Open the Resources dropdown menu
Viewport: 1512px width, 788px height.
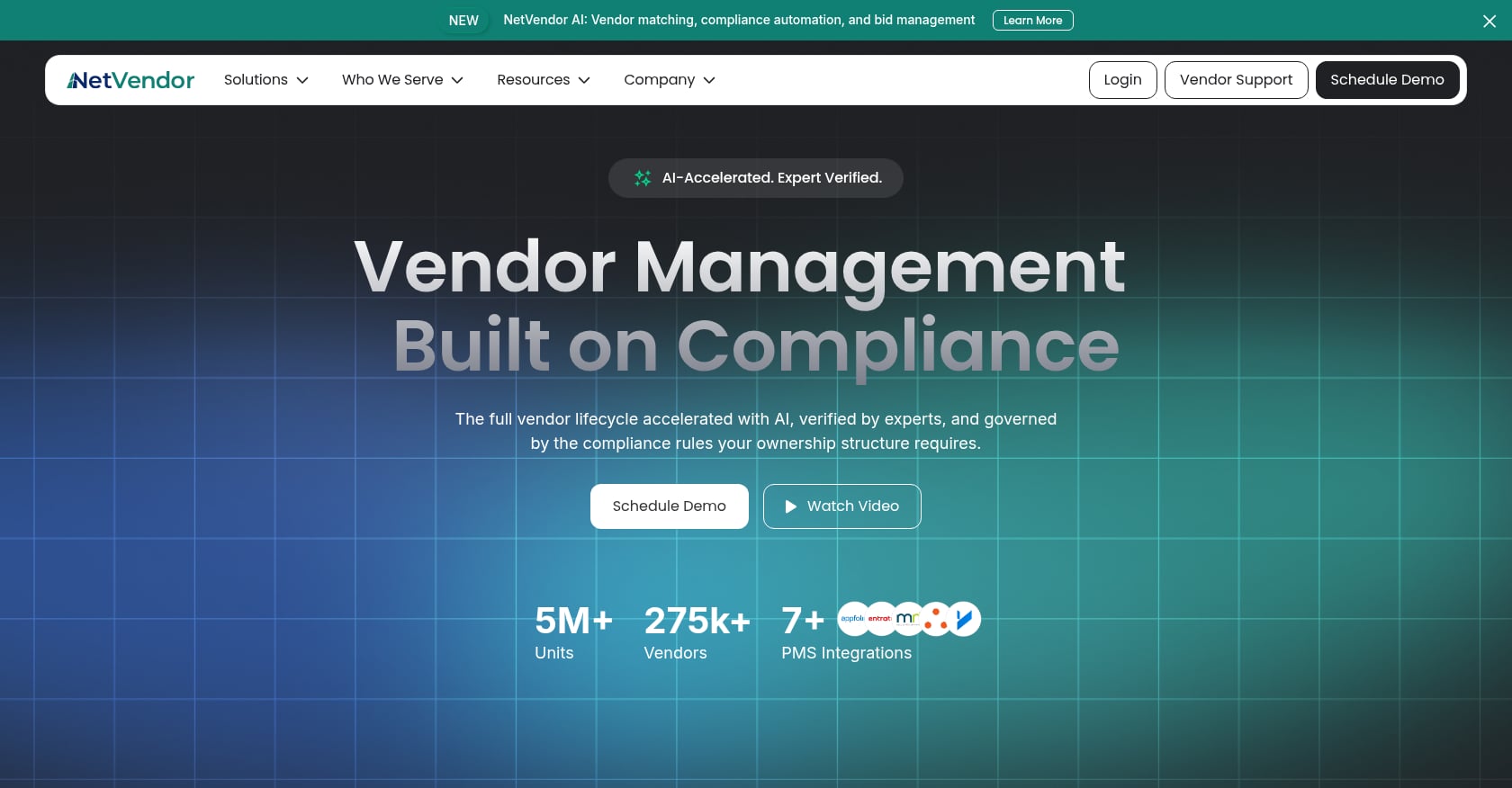544,80
